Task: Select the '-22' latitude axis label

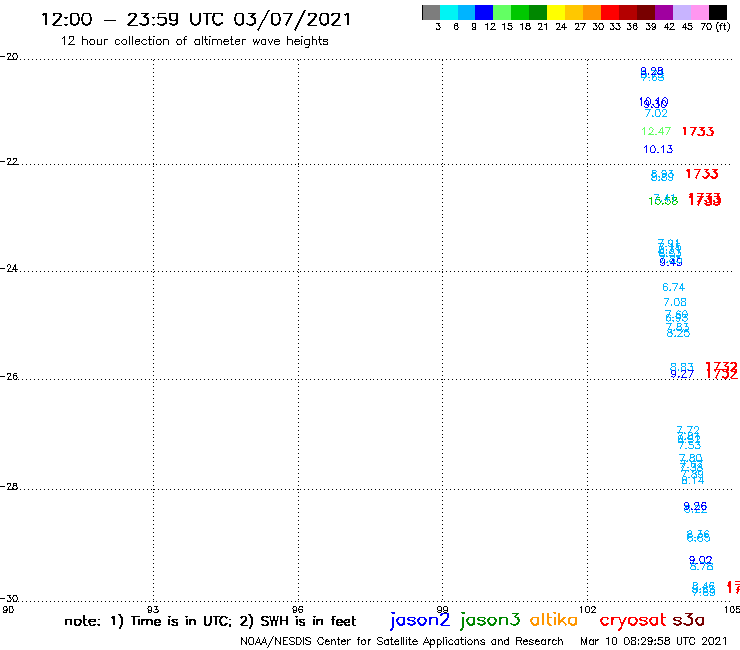Action: (9, 161)
